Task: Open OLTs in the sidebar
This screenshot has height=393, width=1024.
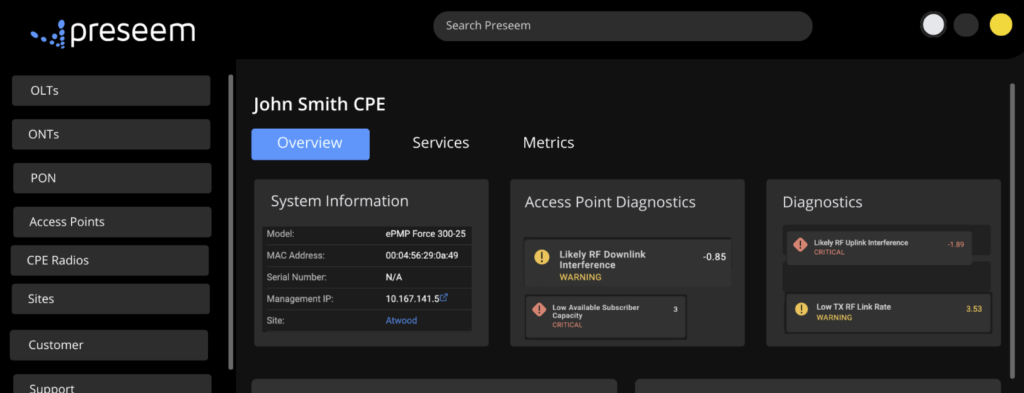Action: click(111, 91)
